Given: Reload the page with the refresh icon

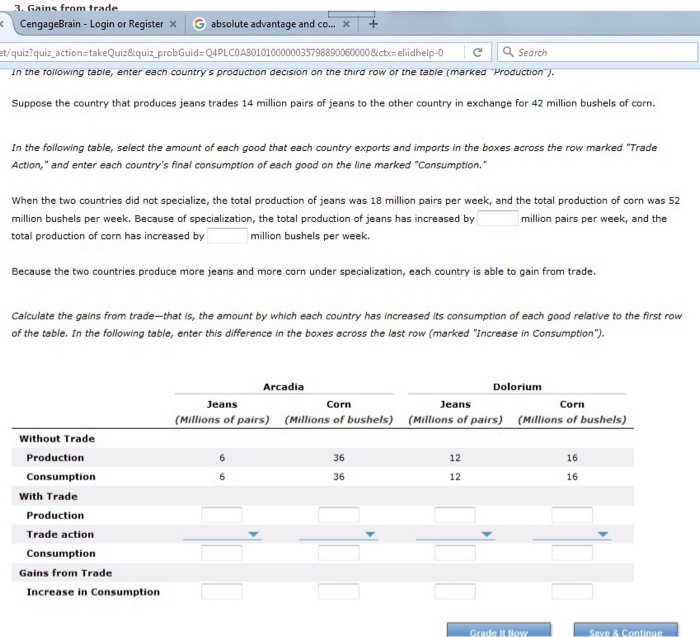Looking at the screenshot, I should [x=477, y=53].
